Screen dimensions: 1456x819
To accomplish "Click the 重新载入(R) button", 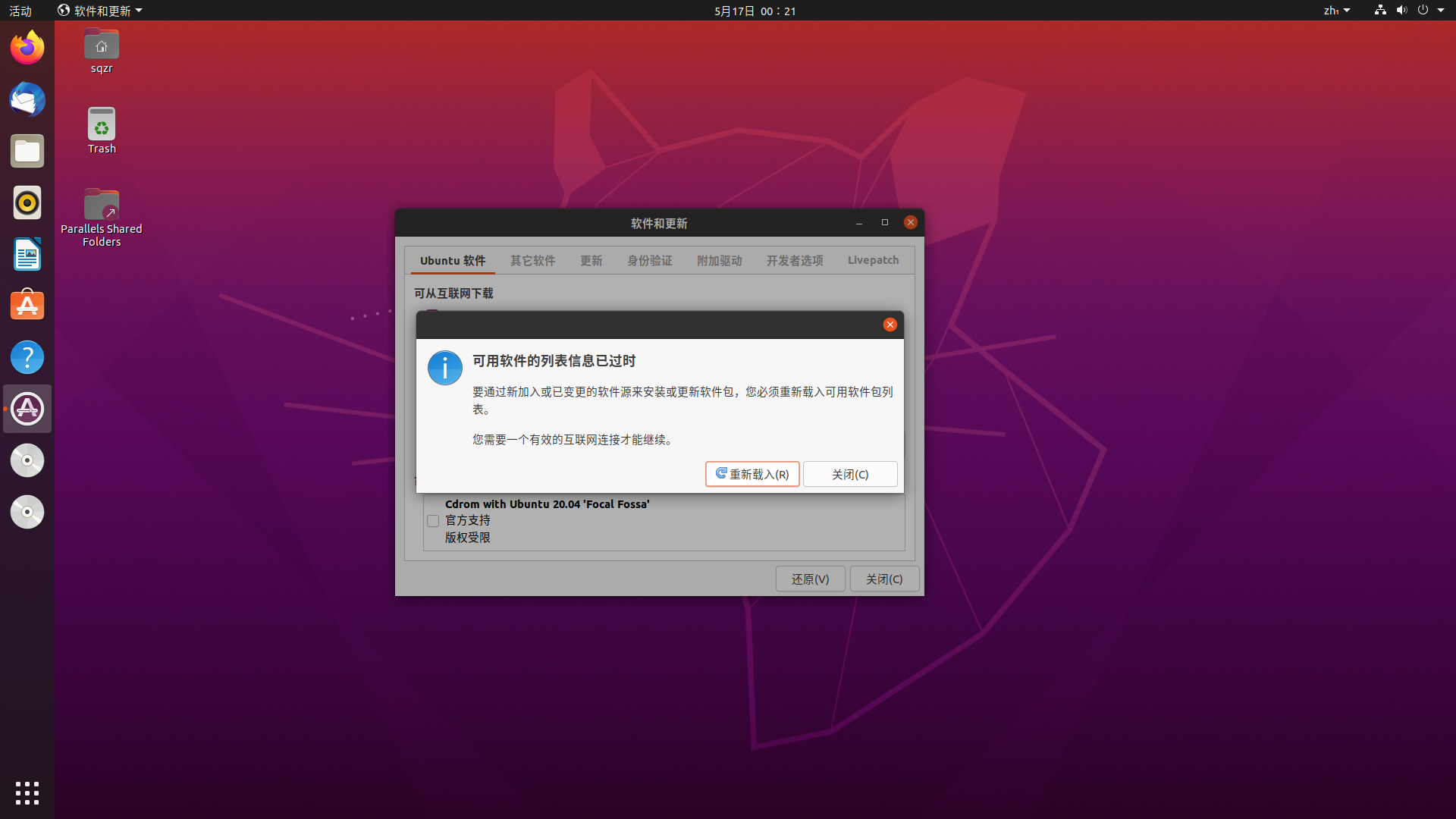I will [752, 474].
